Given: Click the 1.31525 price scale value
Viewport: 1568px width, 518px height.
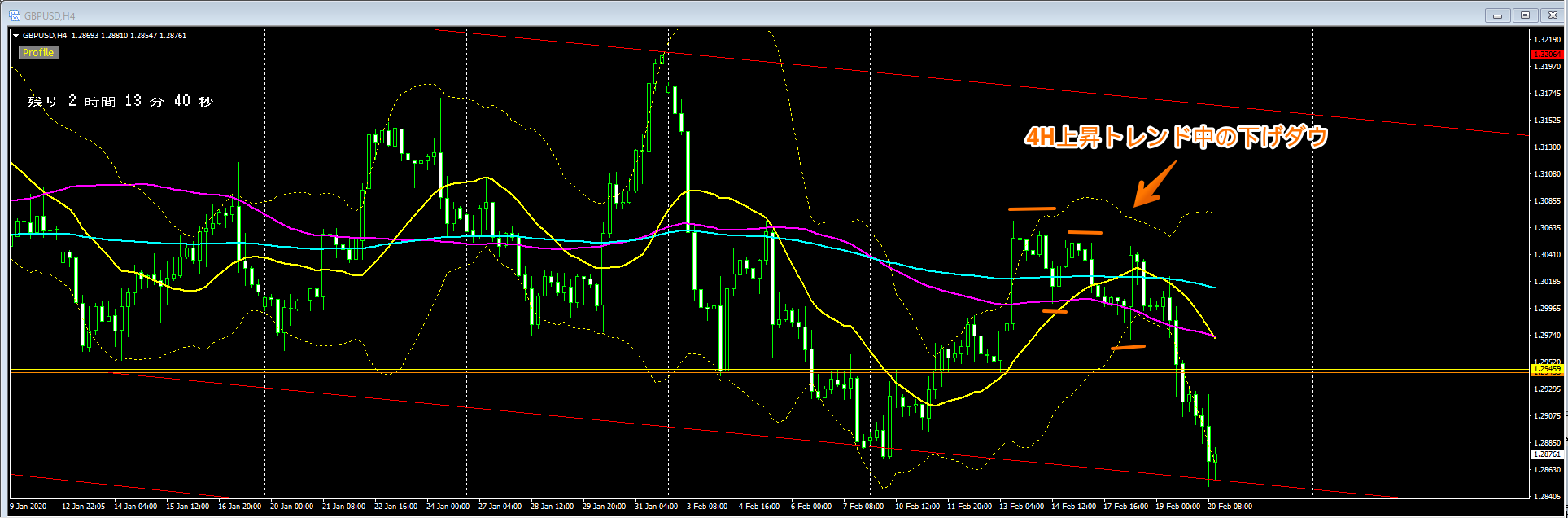Looking at the screenshot, I should pyautogui.click(x=1547, y=120).
